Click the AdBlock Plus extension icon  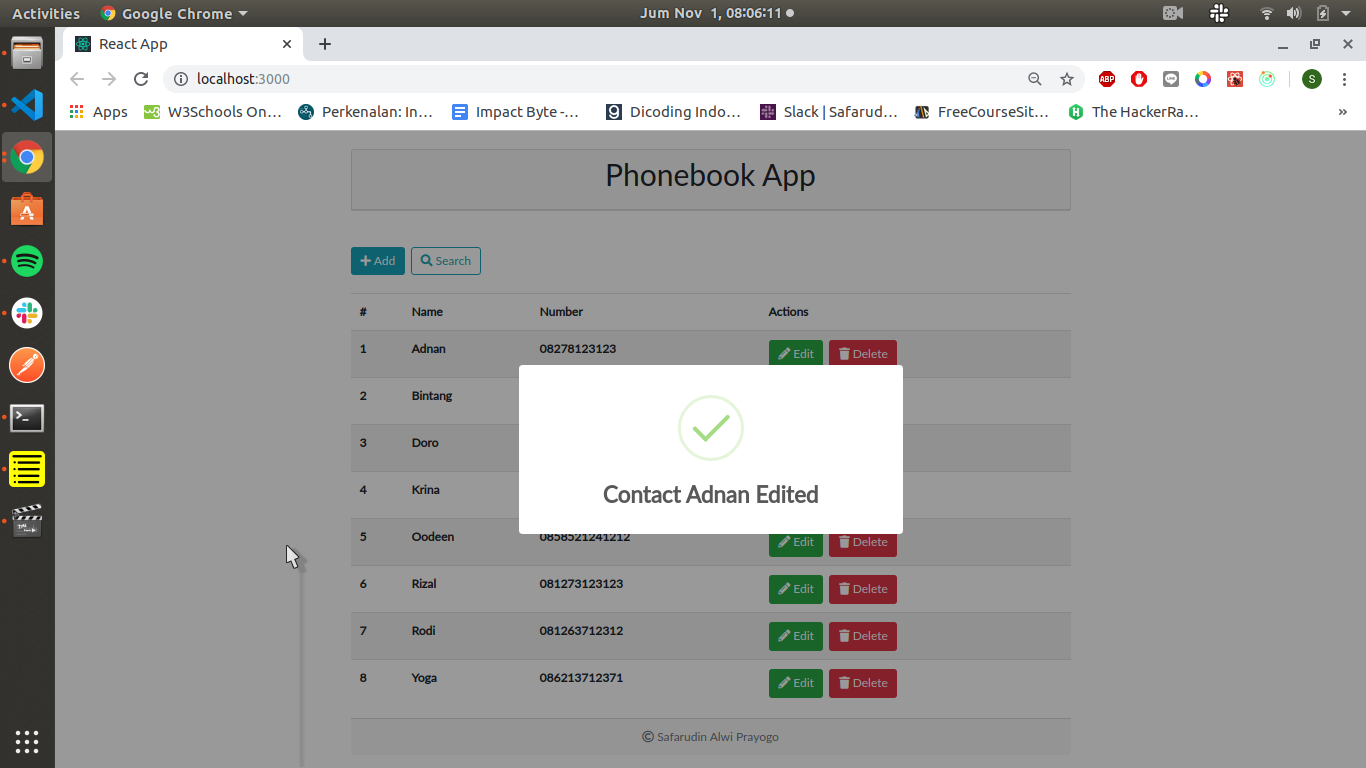pos(1107,79)
